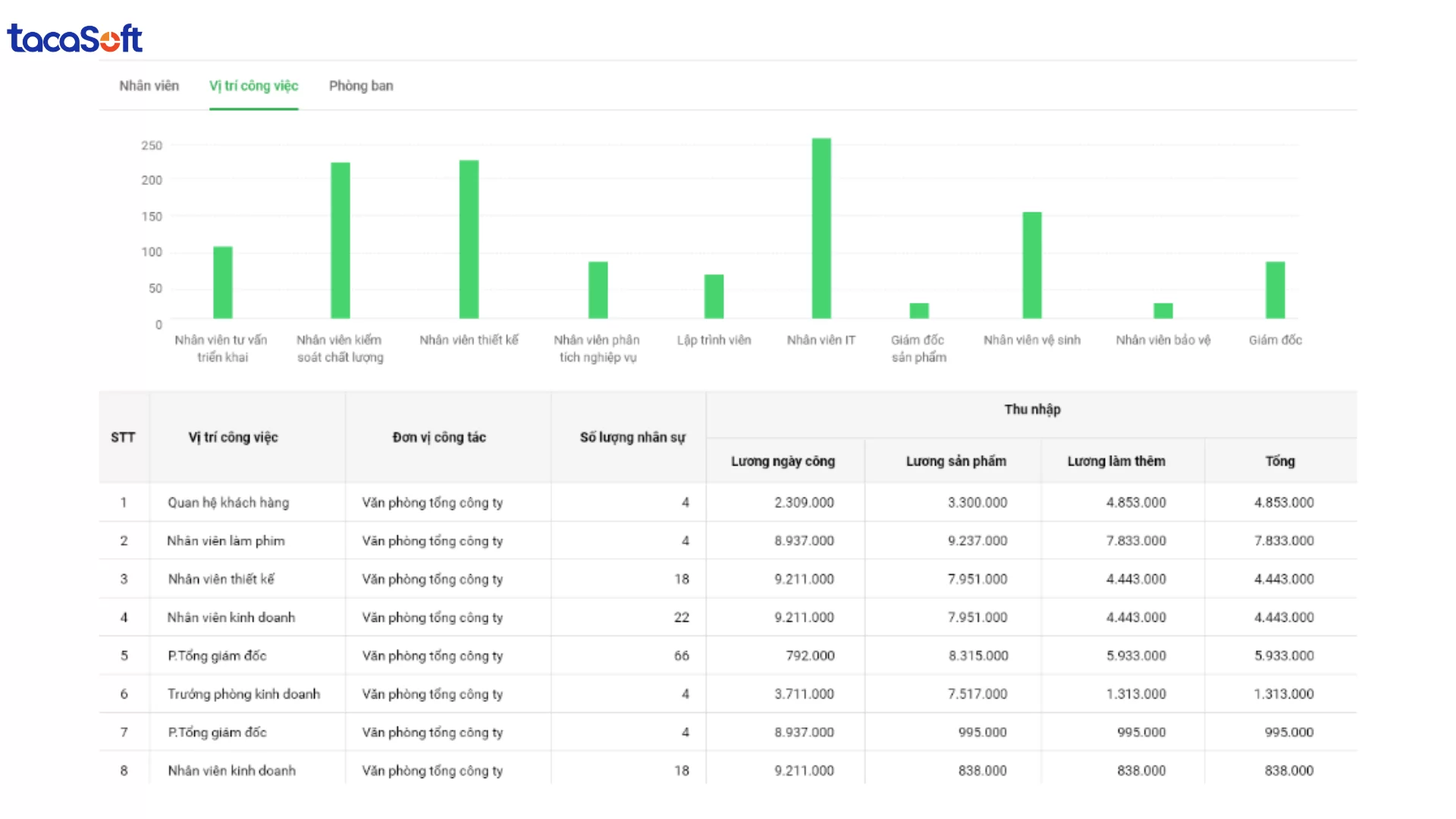
Task: Click the Lập trình viên chart bar
Action: tap(714, 296)
